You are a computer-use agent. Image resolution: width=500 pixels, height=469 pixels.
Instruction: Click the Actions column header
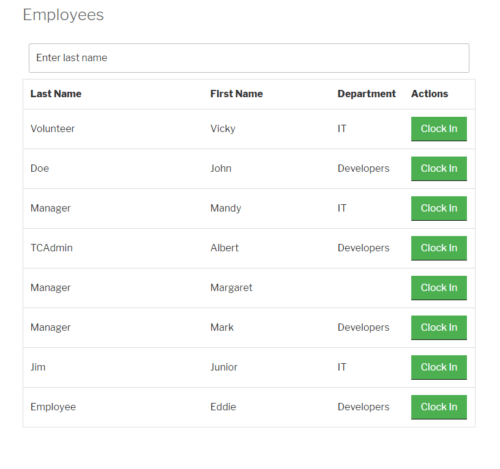(429, 94)
